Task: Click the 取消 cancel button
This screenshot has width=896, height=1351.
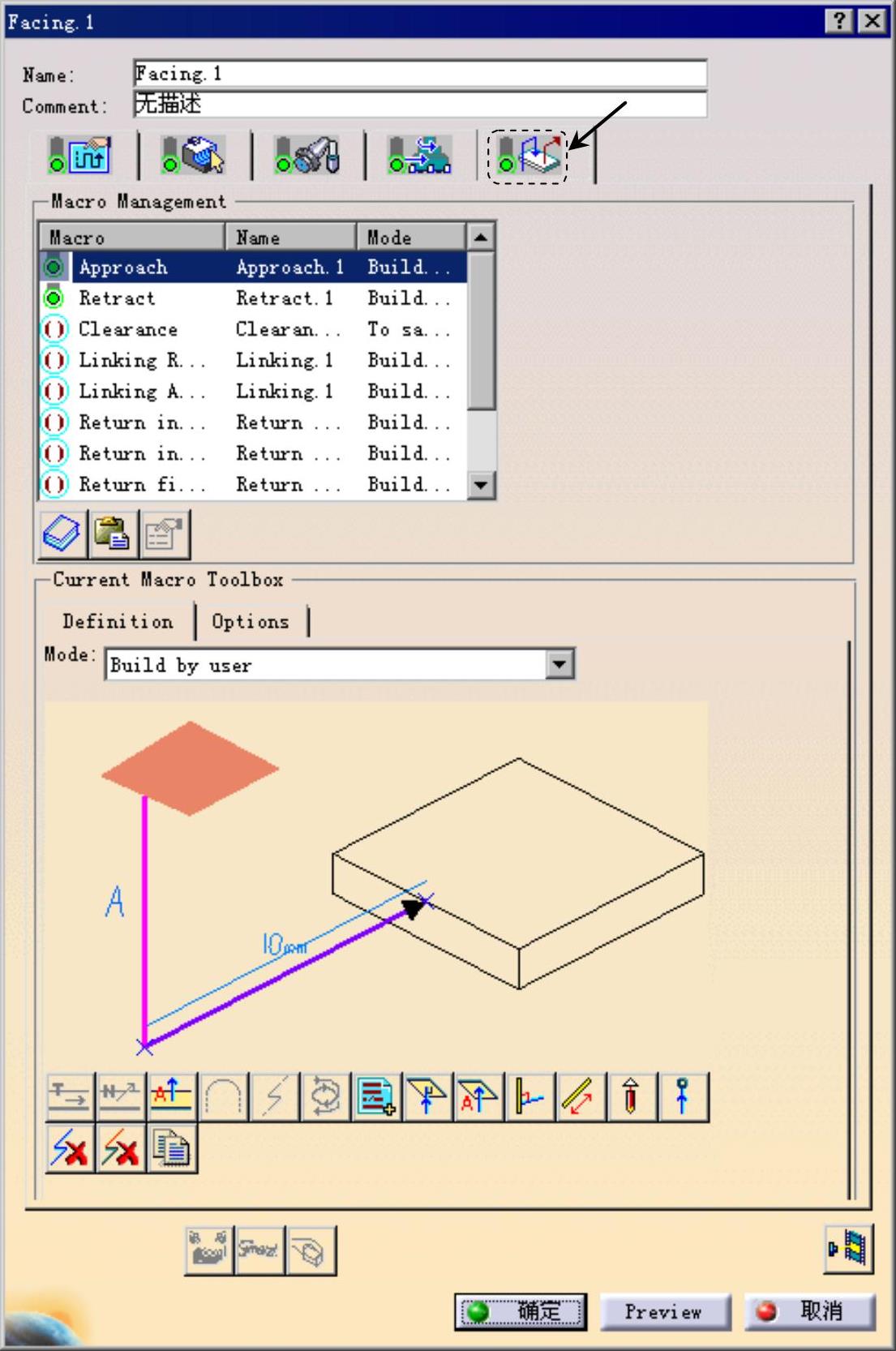Action: pyautogui.click(x=809, y=1311)
